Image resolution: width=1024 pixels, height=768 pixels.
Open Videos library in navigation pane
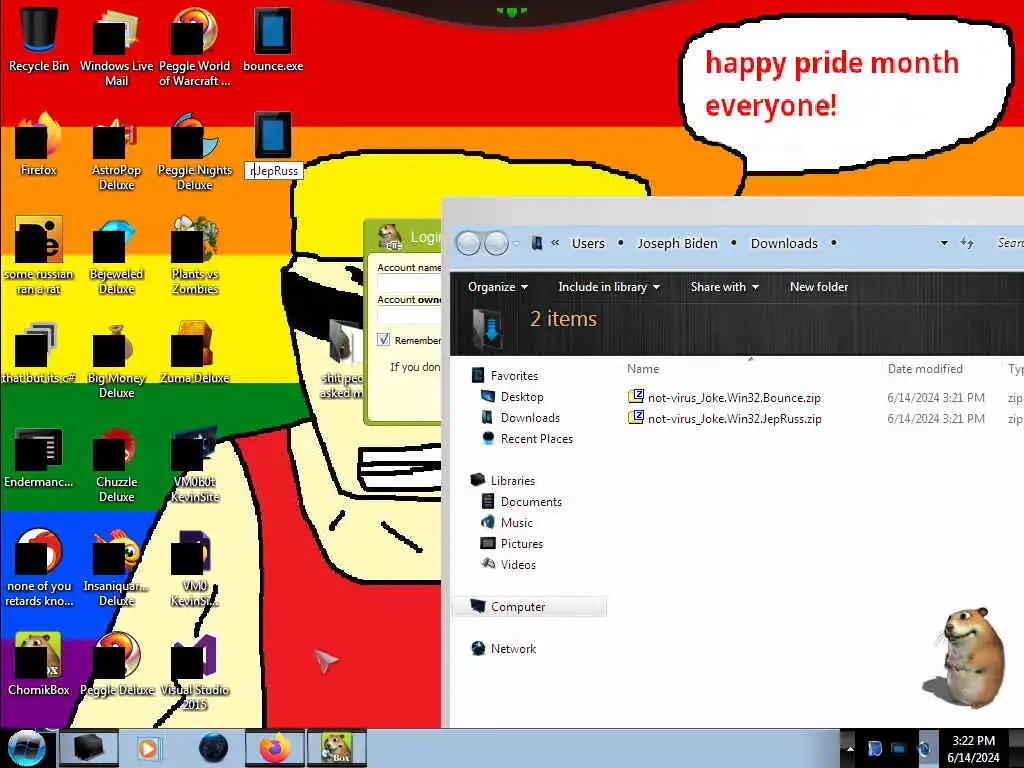[x=508, y=564]
